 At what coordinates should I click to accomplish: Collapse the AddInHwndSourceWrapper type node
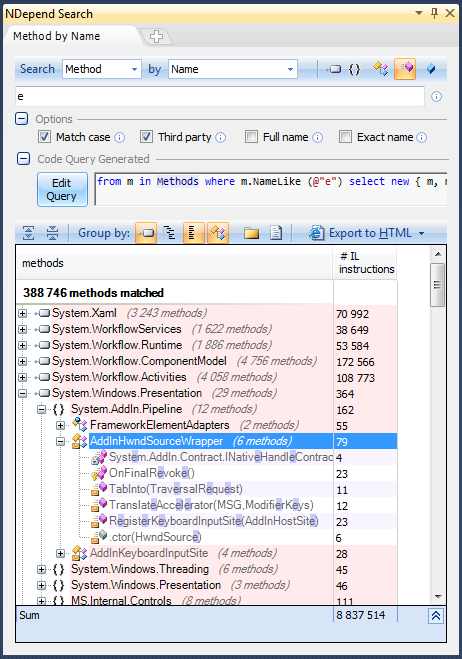tap(61, 441)
